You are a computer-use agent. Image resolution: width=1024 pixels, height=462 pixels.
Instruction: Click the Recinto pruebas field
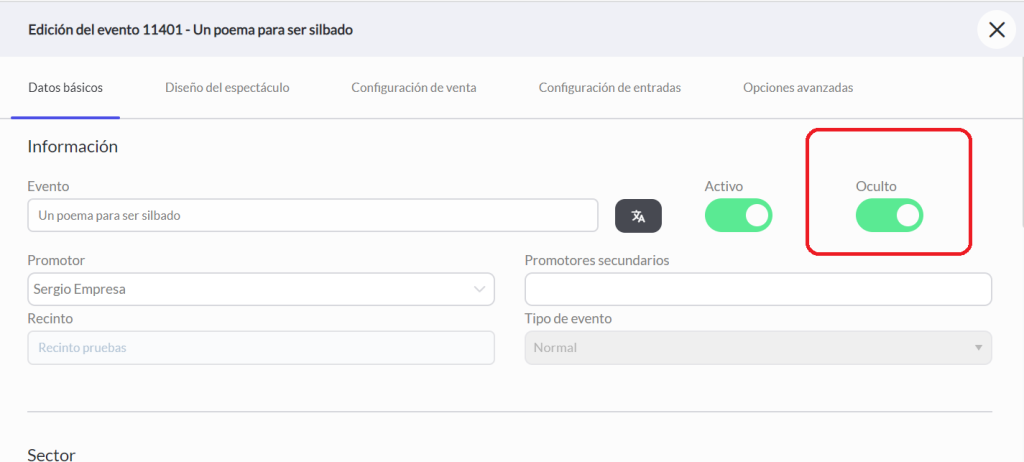click(261, 348)
